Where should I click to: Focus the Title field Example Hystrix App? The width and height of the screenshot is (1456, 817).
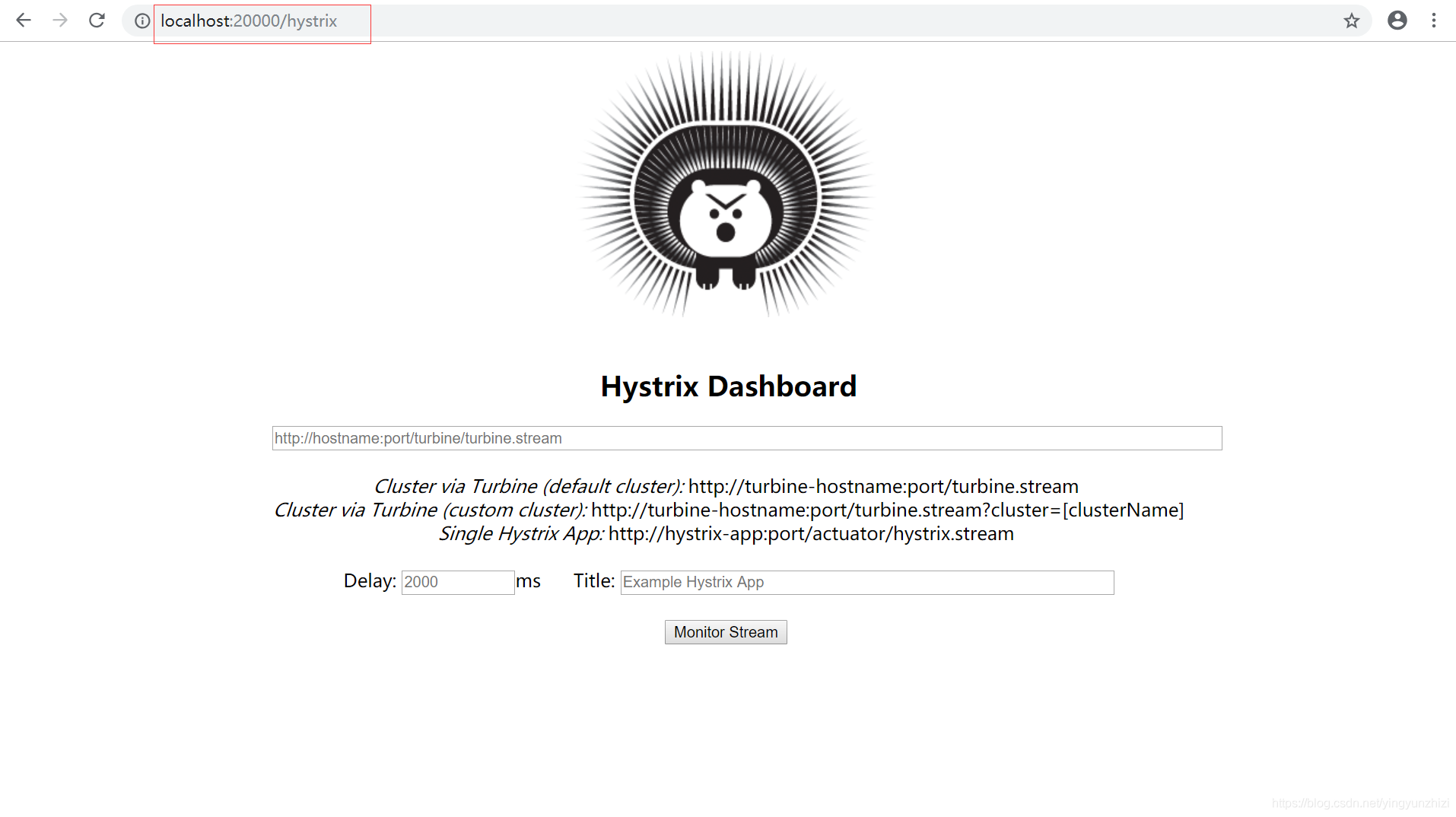pyautogui.click(x=867, y=582)
